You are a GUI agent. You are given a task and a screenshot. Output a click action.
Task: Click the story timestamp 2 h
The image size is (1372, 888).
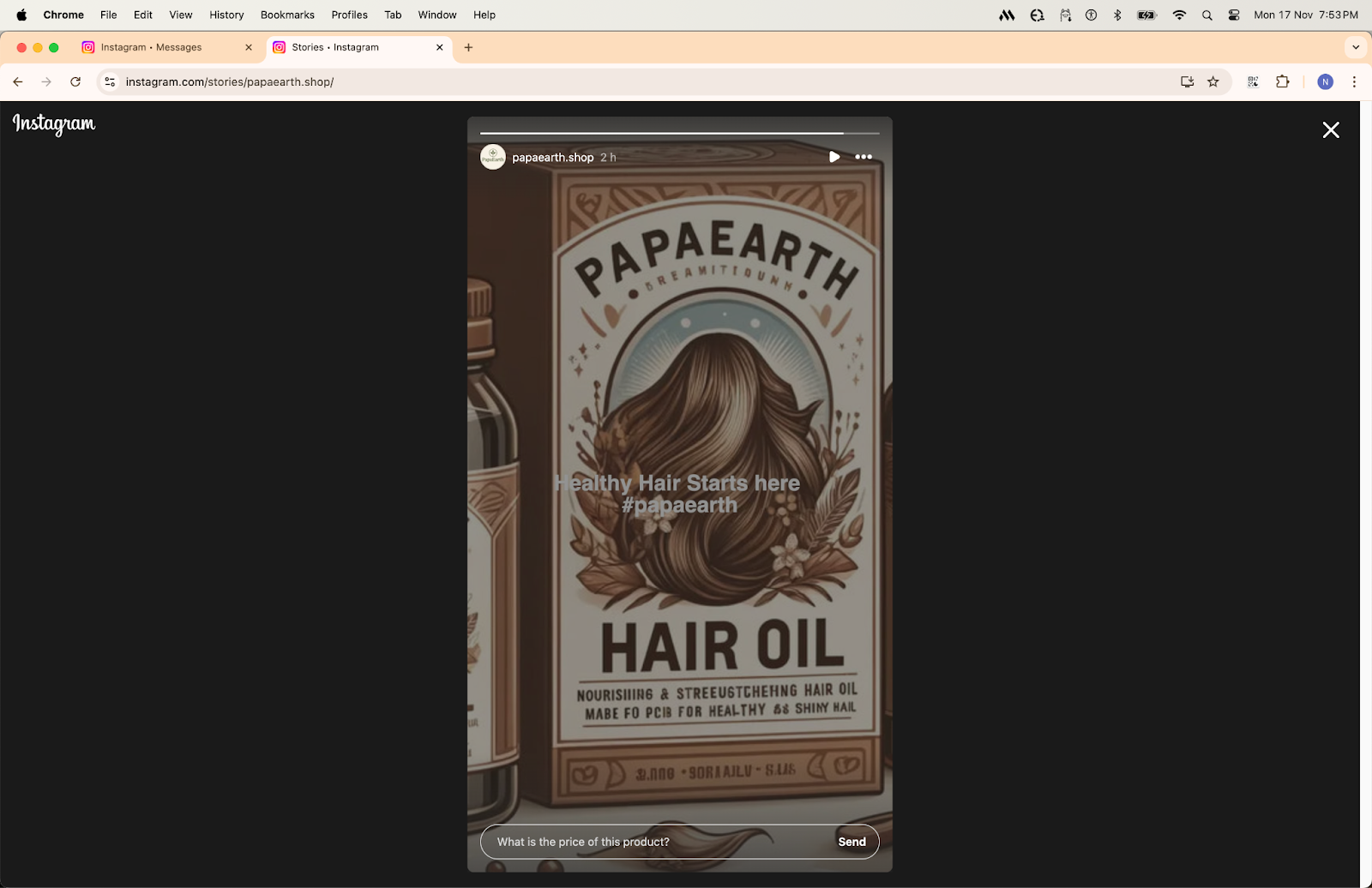(608, 158)
